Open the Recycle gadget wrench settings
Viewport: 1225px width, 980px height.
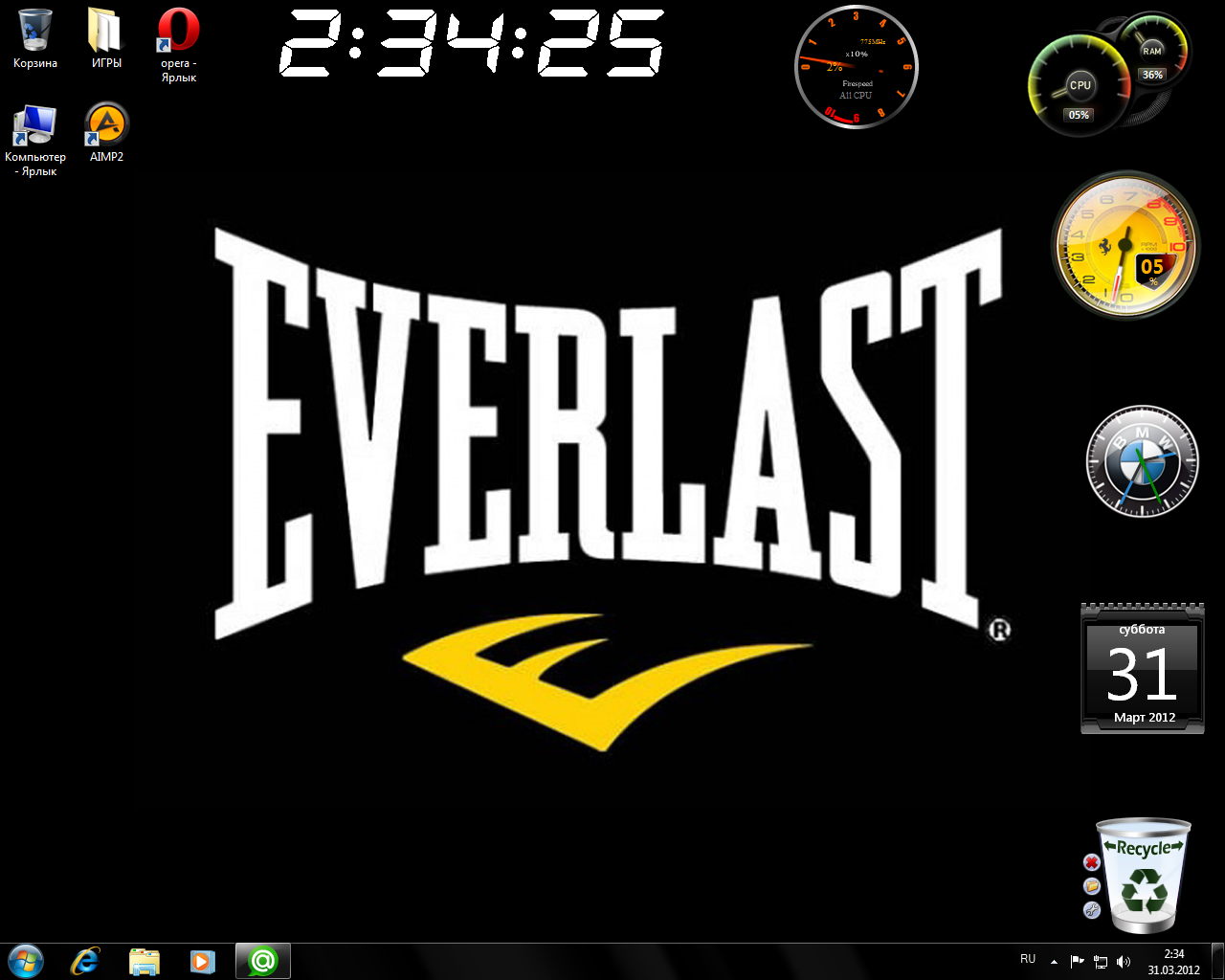1092,910
